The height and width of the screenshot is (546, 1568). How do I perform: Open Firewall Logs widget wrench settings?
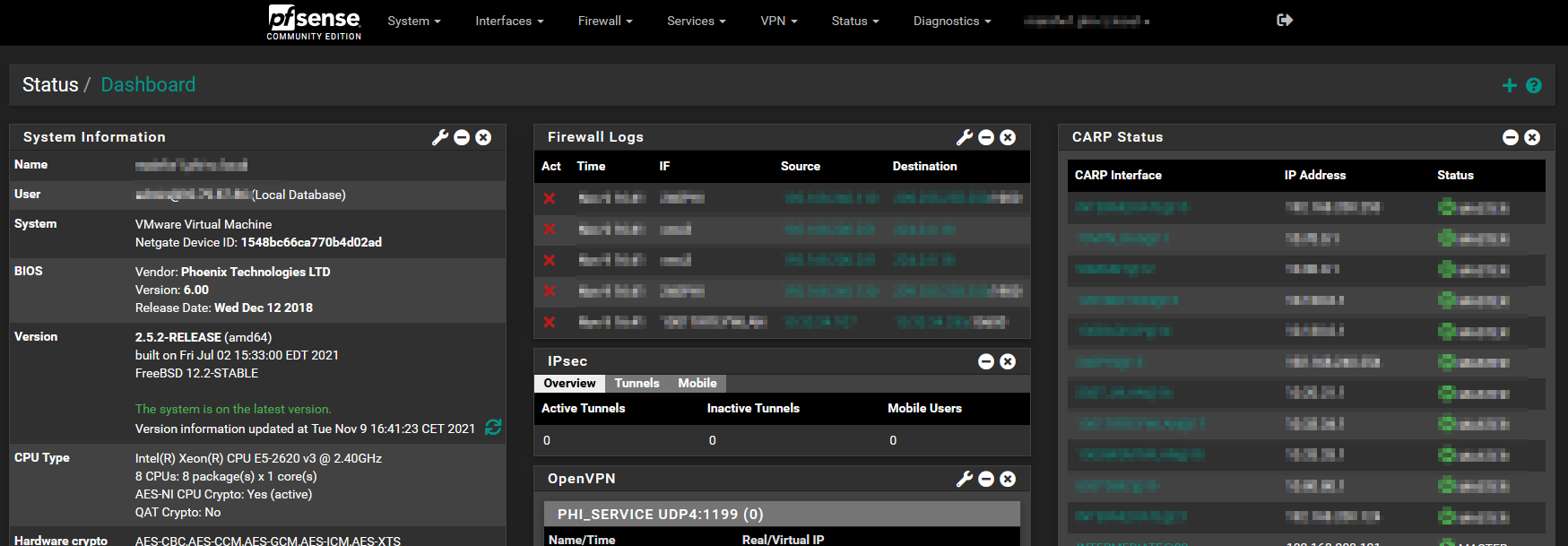pyautogui.click(x=964, y=137)
